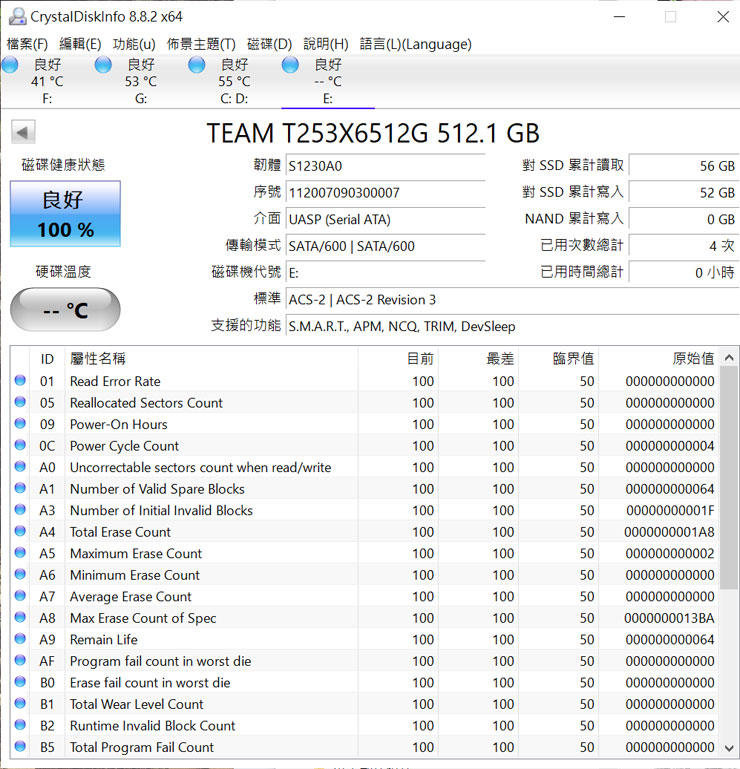This screenshot has height=769, width=740.
Task: Click the NAND writes value 0 GB
Action: click(x=684, y=219)
